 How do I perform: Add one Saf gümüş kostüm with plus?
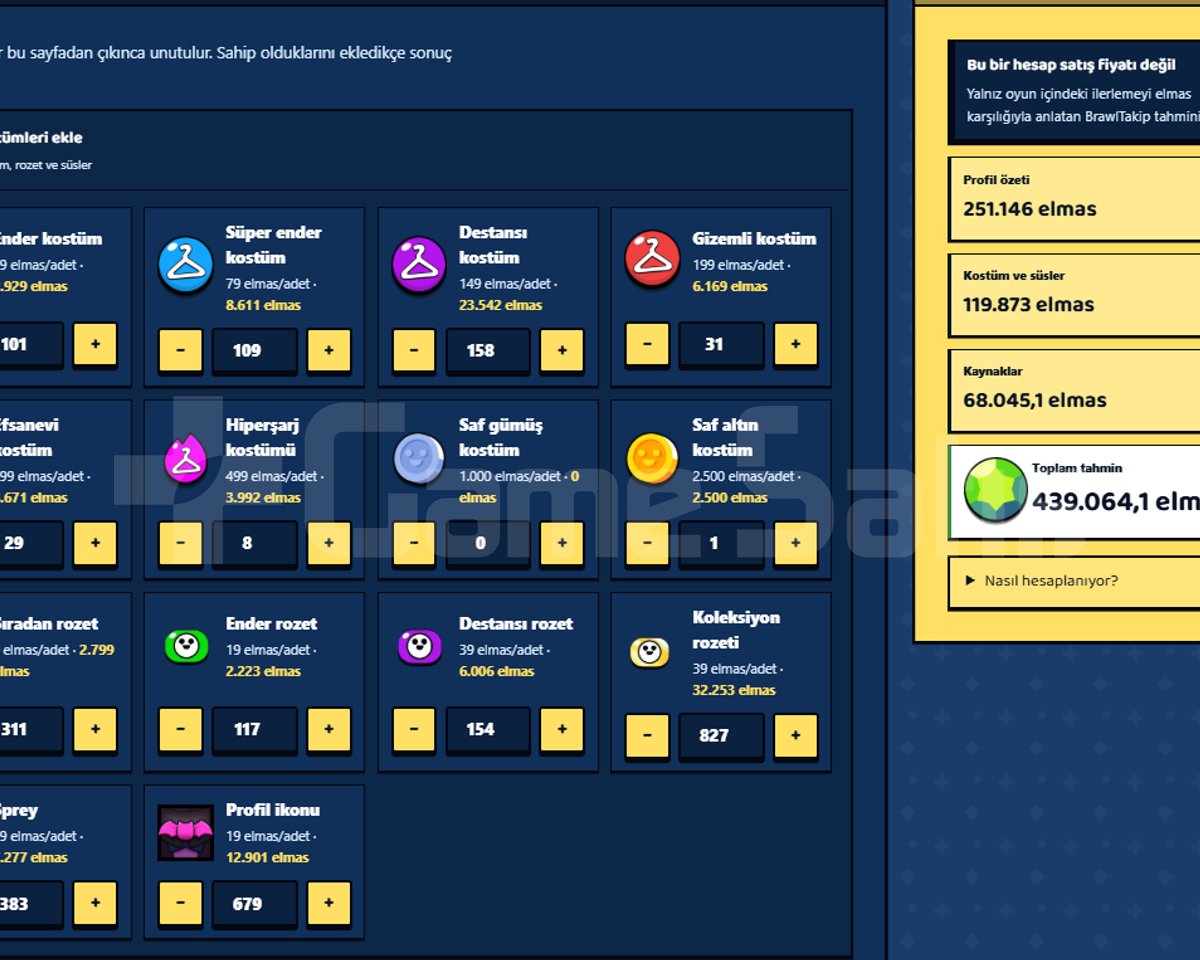click(x=562, y=543)
